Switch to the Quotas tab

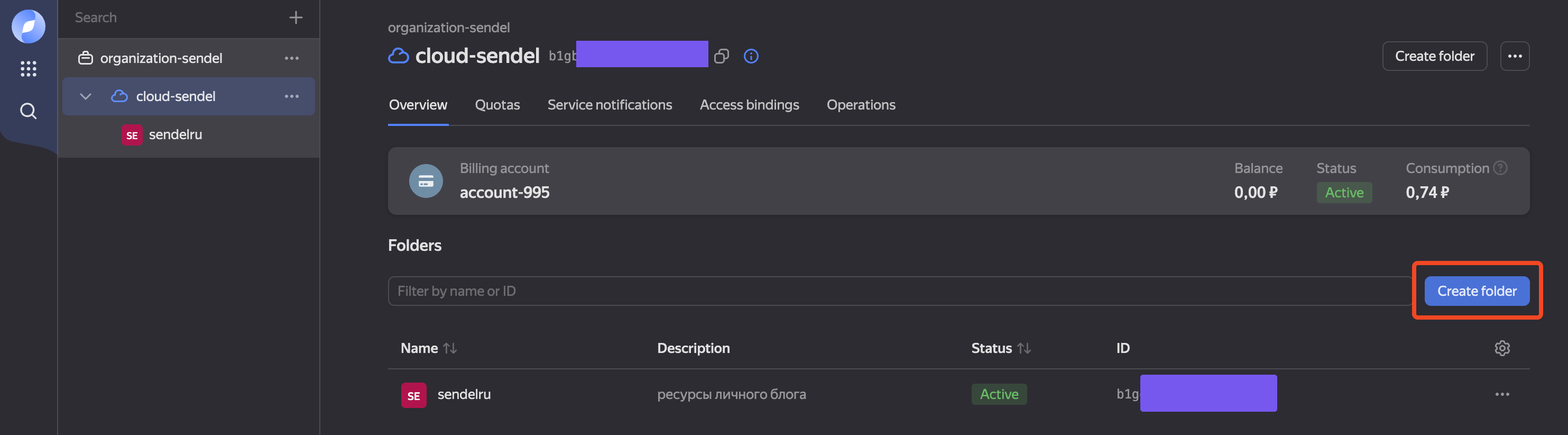point(497,105)
